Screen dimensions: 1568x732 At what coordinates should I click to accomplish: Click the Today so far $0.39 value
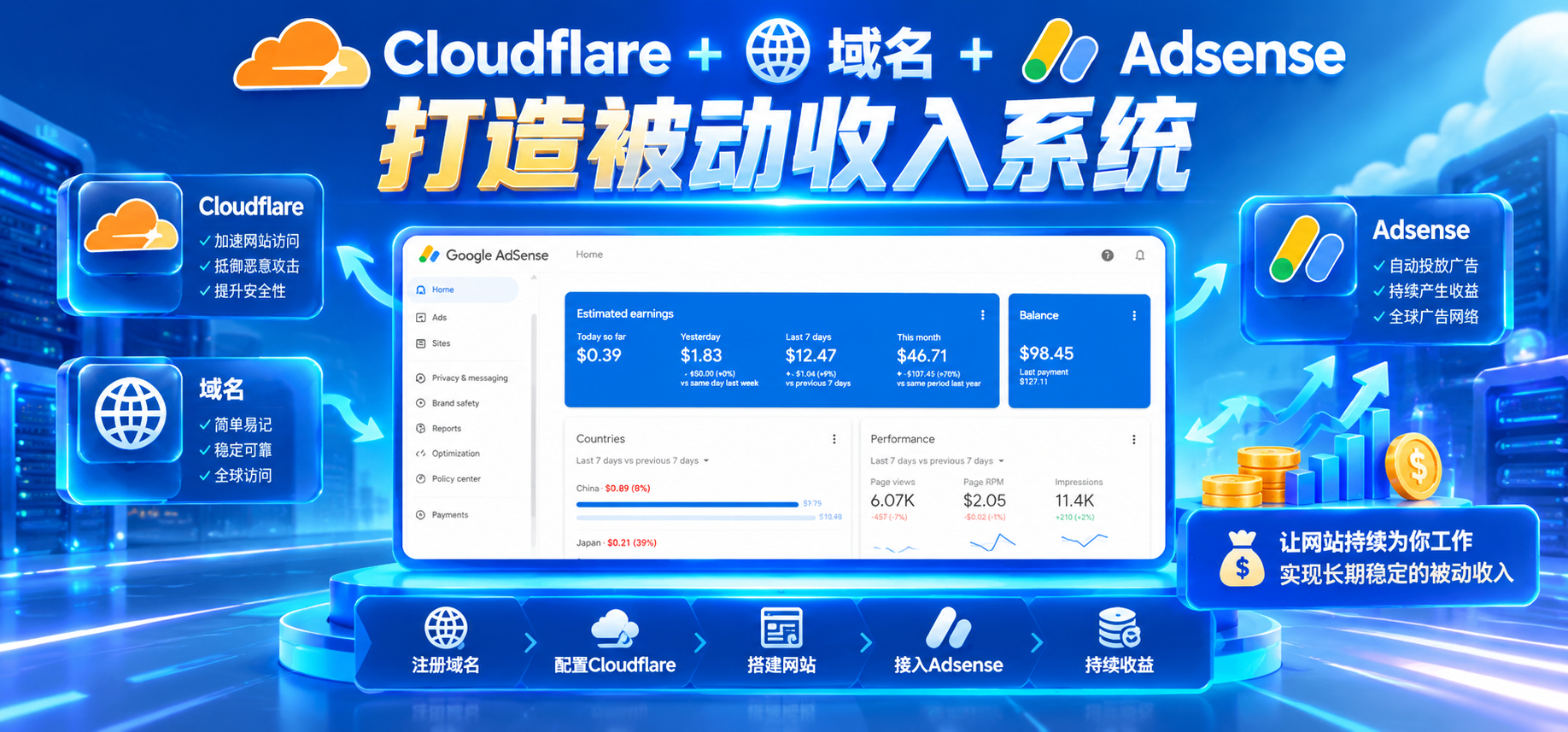pyautogui.click(x=599, y=355)
